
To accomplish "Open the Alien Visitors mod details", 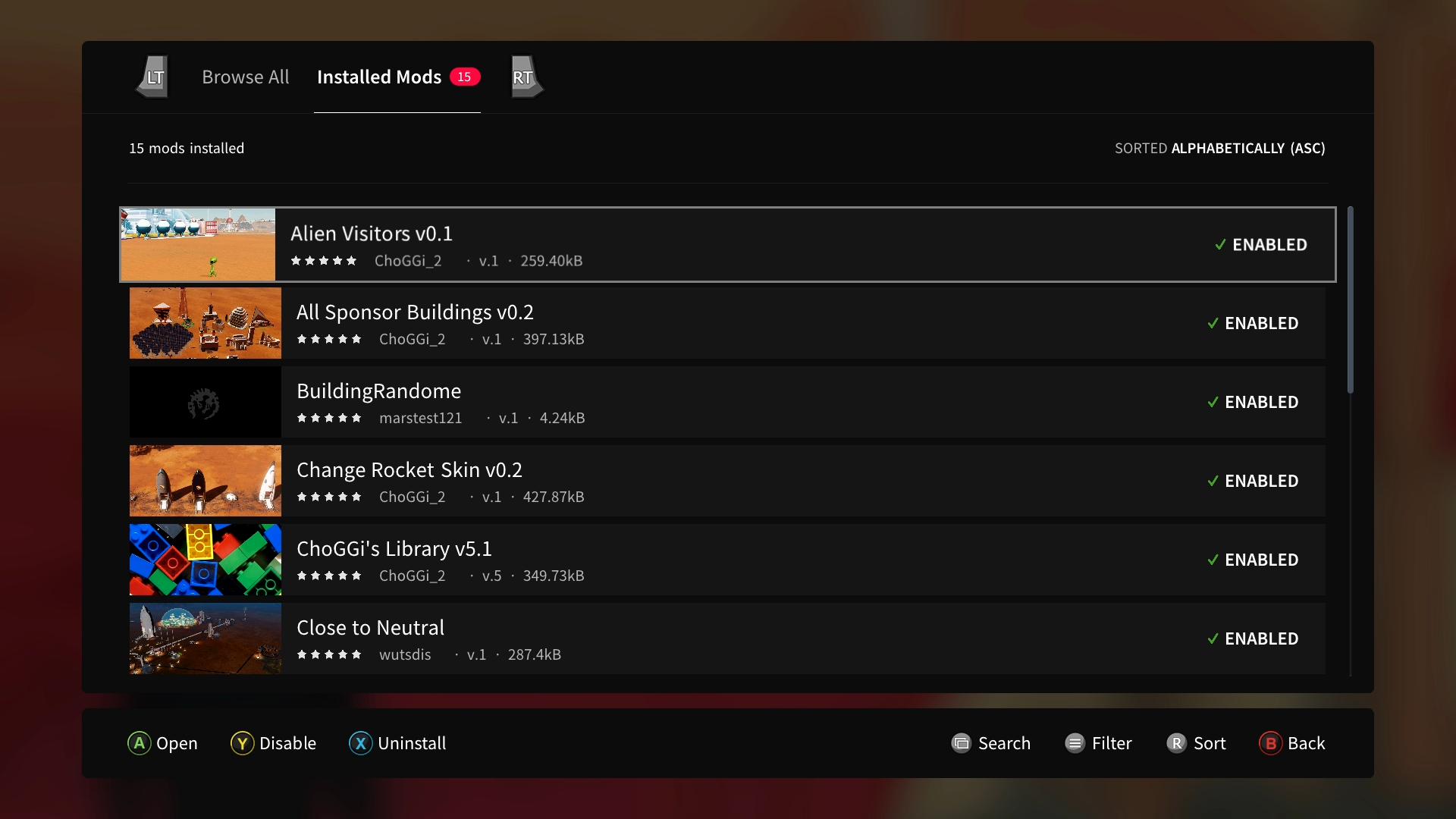I will 727,244.
